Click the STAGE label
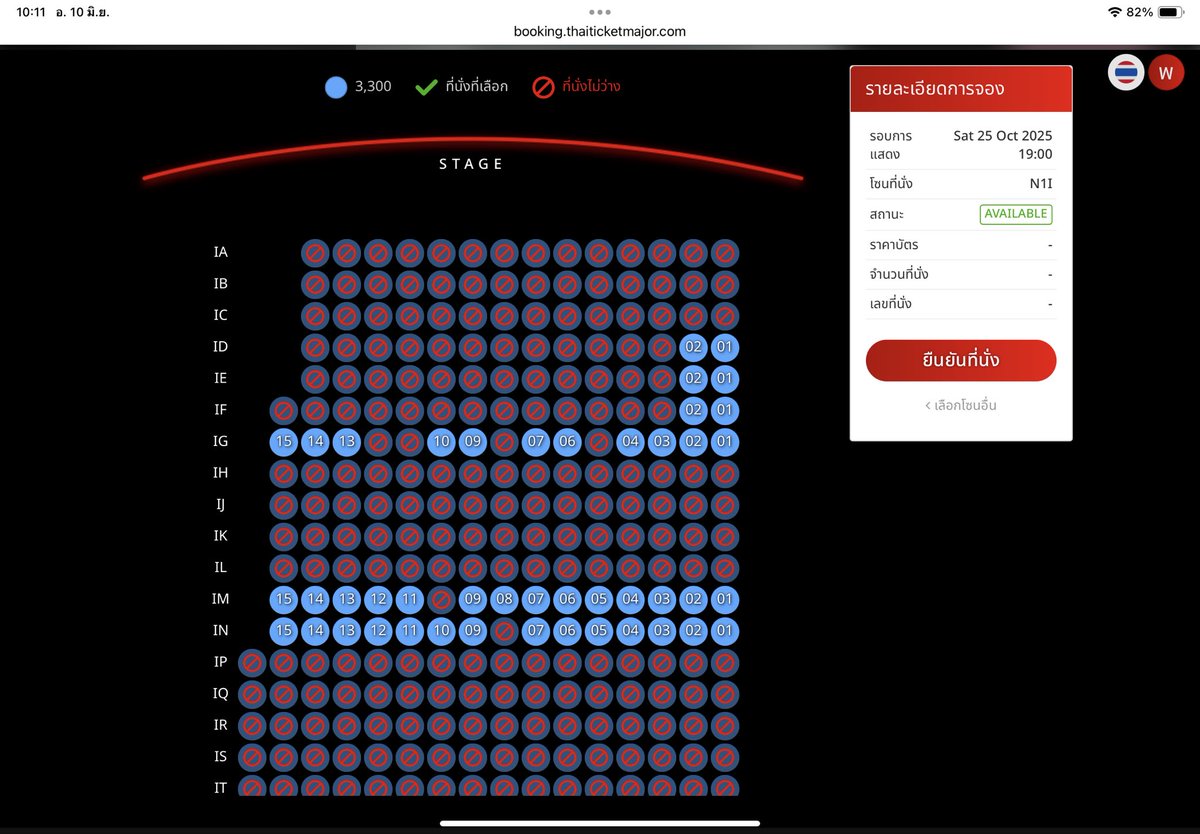The height and width of the screenshot is (834, 1200). click(472, 164)
